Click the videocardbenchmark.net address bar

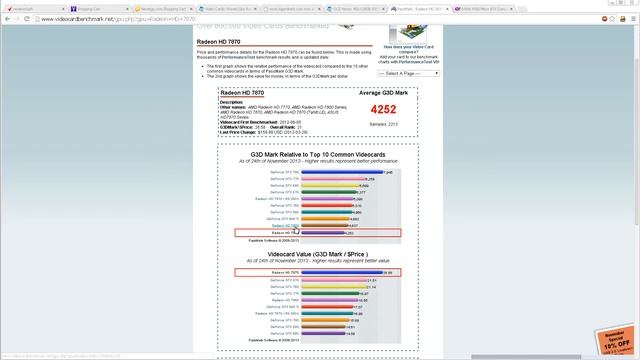pyautogui.click(x=314, y=19)
